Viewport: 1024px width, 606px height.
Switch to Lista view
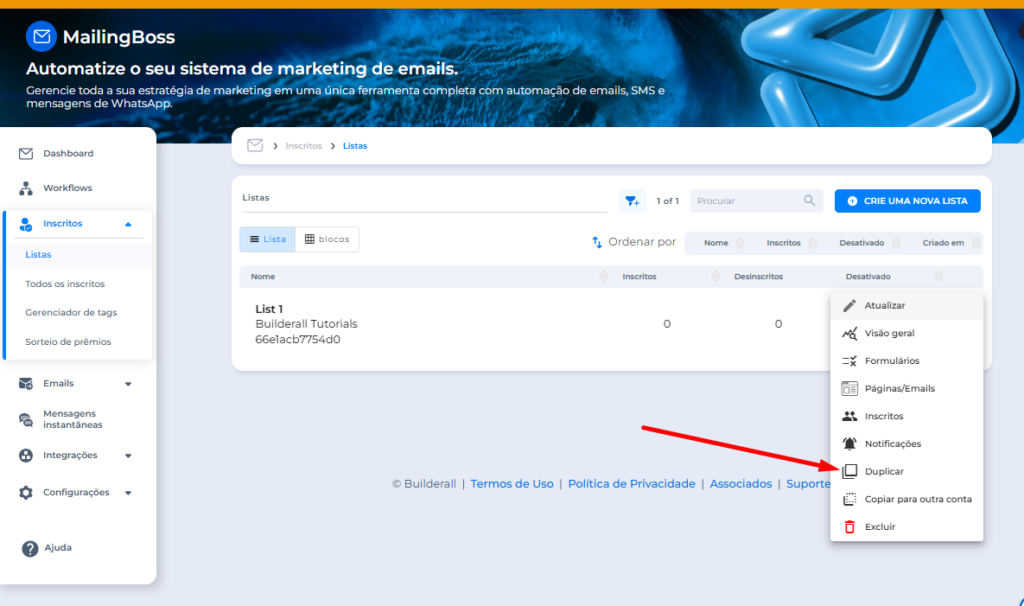(267, 240)
